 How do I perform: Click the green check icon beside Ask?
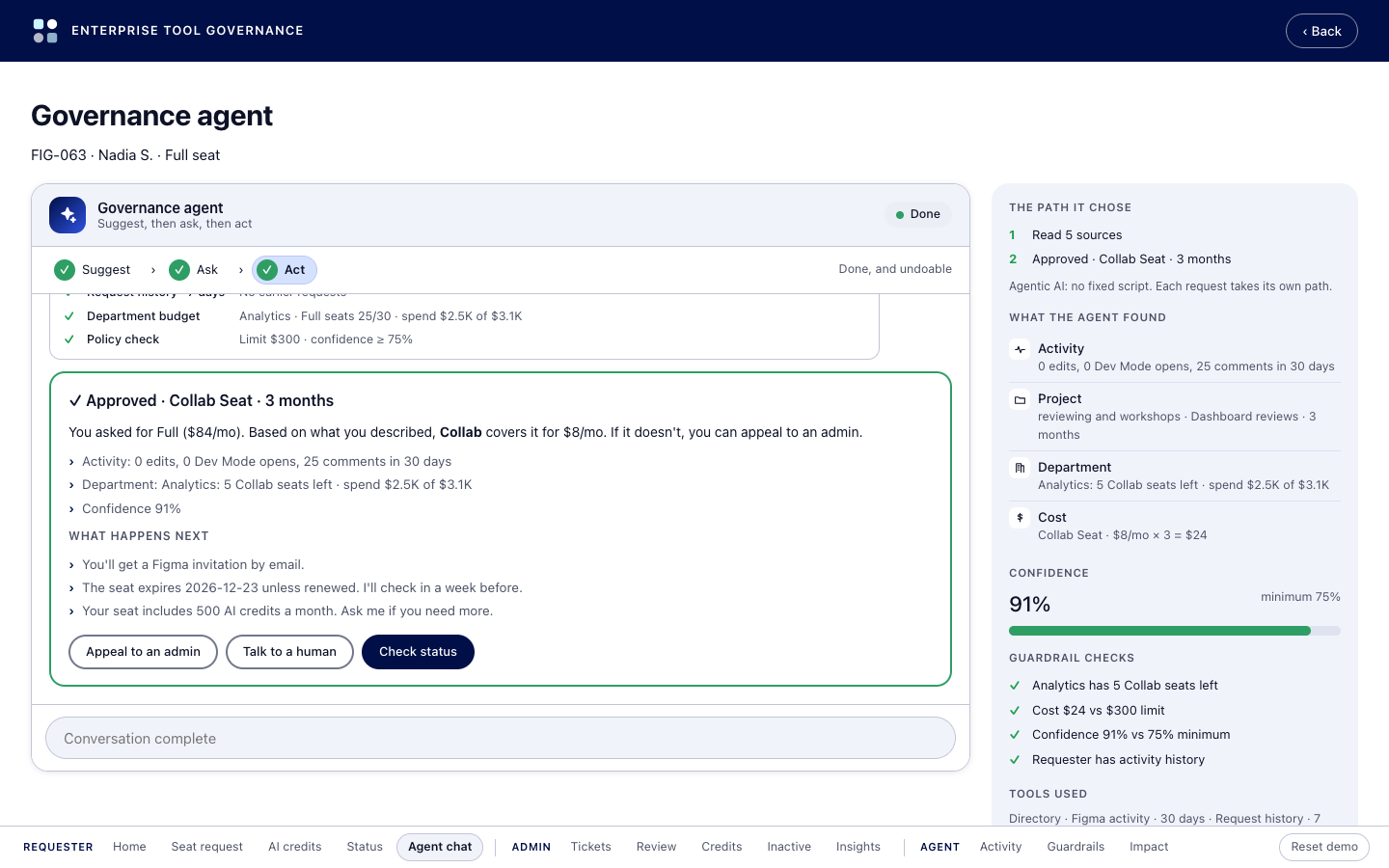point(179,270)
